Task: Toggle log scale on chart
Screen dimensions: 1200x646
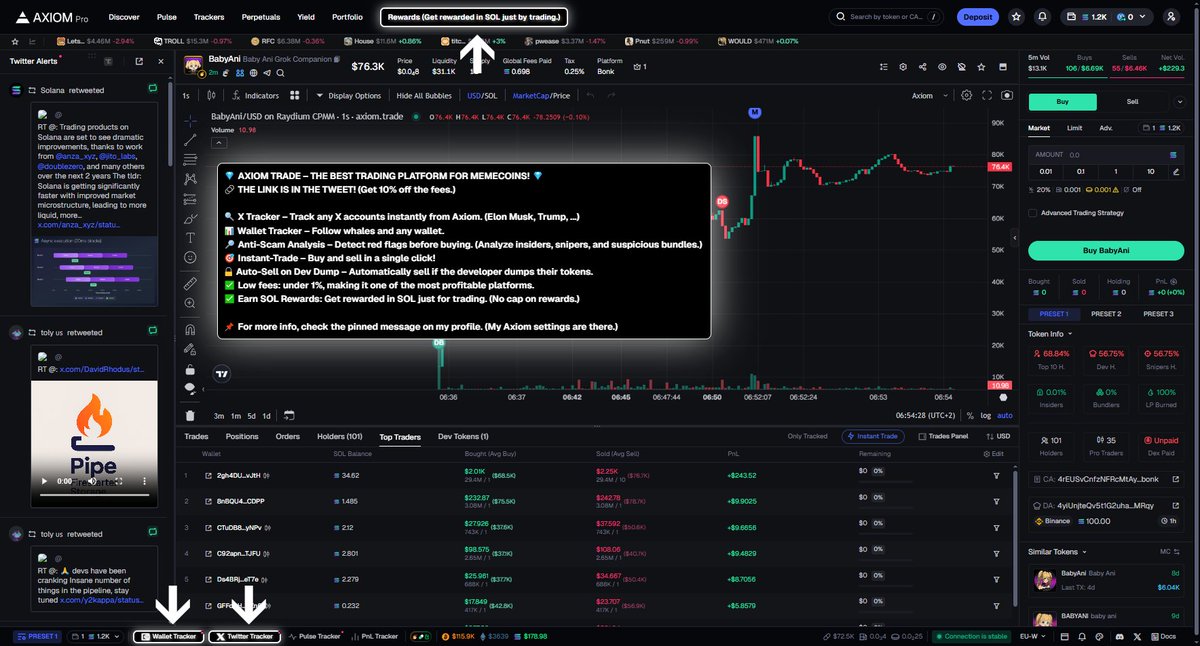Action: (987, 415)
